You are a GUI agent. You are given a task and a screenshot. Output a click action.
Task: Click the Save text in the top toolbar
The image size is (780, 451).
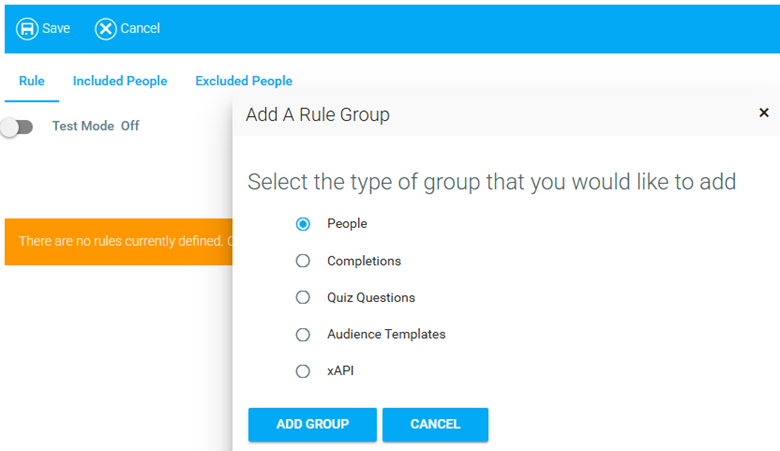(56, 28)
